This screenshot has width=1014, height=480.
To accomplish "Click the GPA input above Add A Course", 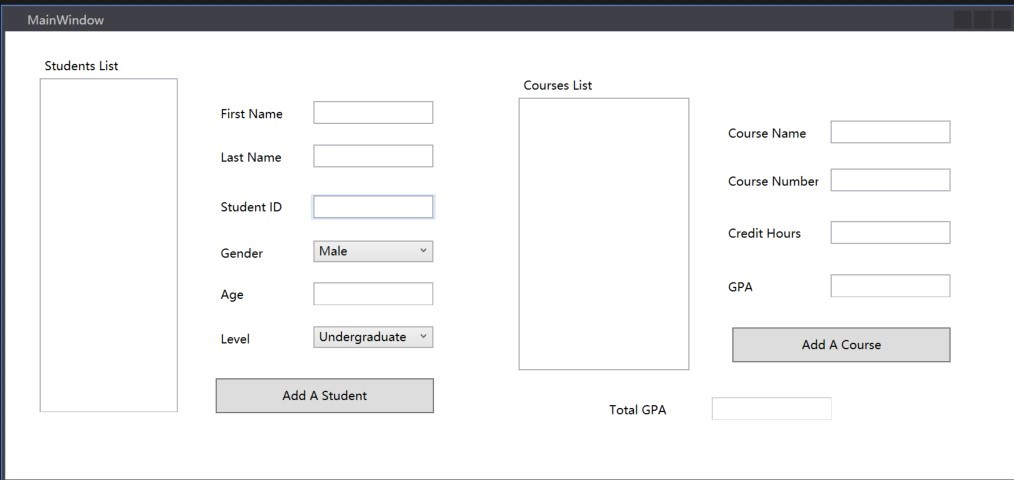I will 890,286.
